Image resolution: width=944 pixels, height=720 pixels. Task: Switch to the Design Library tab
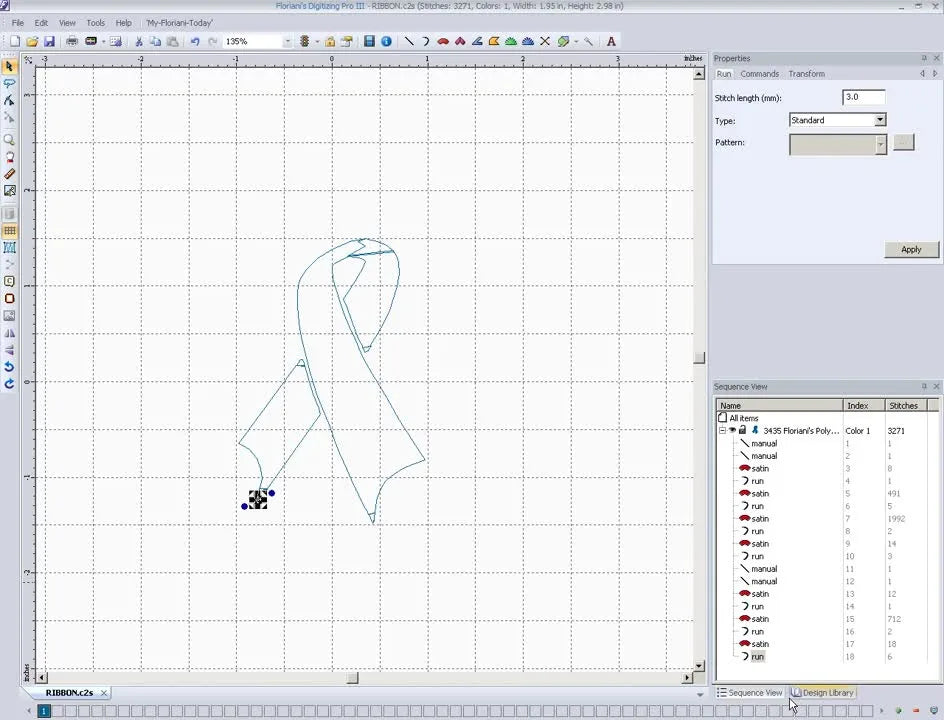click(823, 693)
